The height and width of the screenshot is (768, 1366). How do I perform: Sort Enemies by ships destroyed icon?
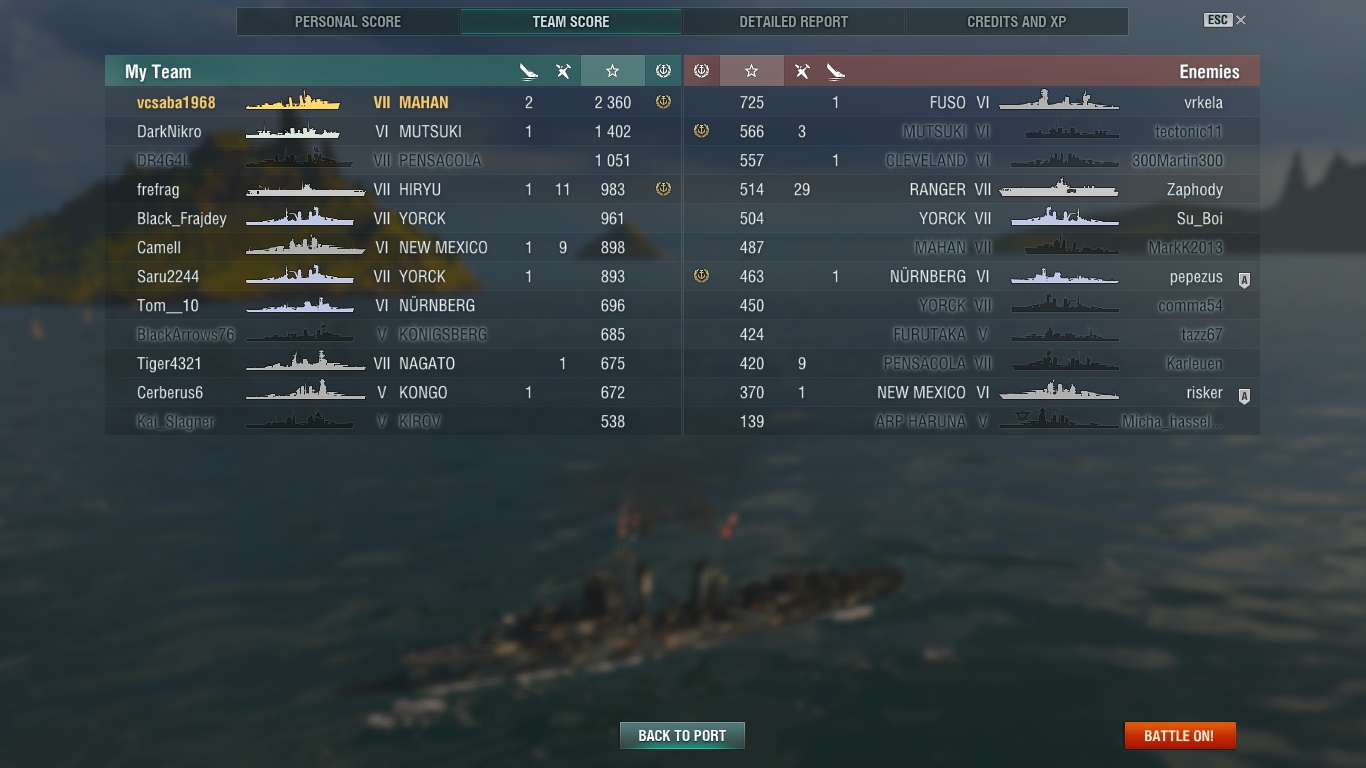click(x=836, y=71)
